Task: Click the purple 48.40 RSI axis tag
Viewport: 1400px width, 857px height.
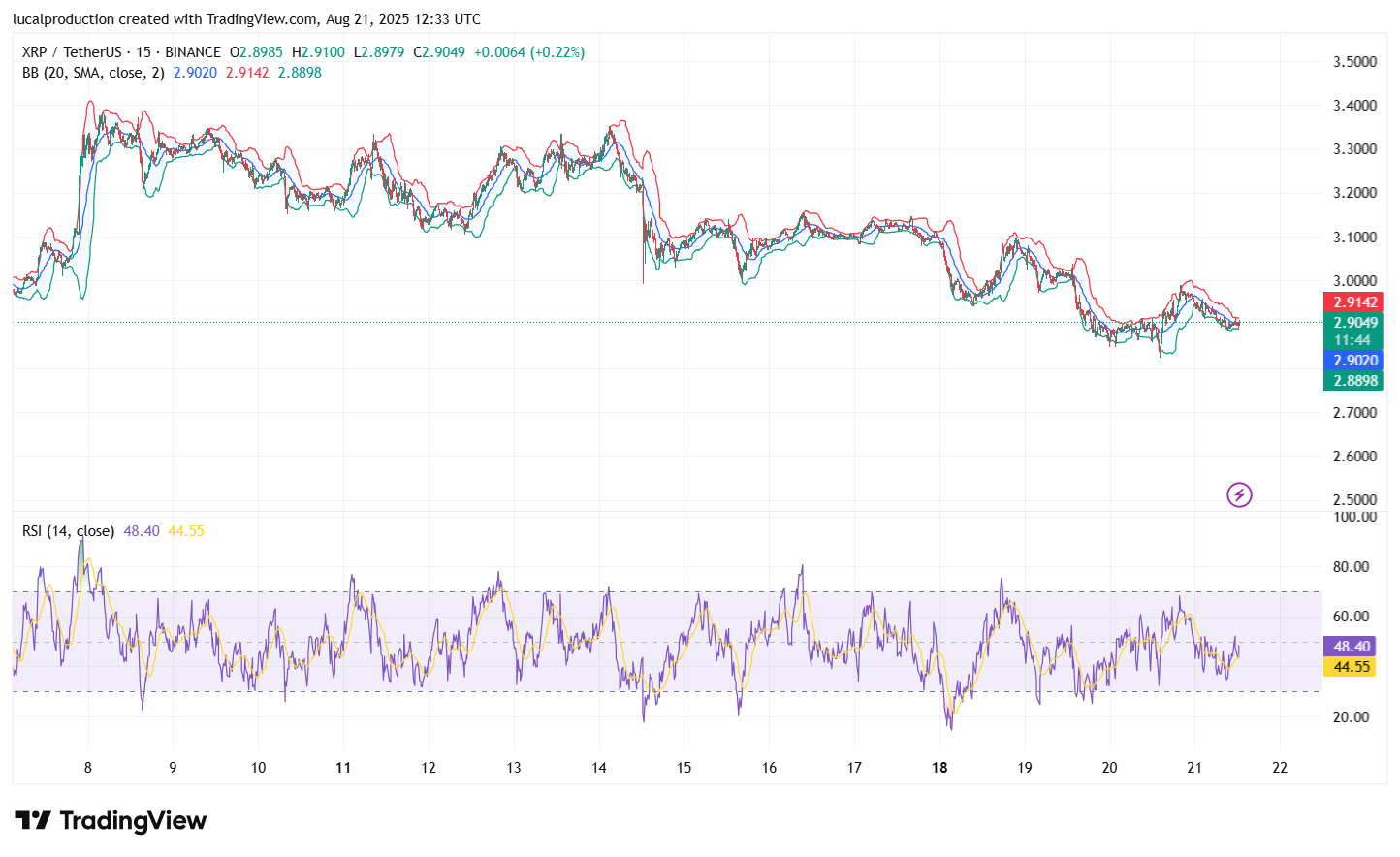Action: (x=1351, y=647)
